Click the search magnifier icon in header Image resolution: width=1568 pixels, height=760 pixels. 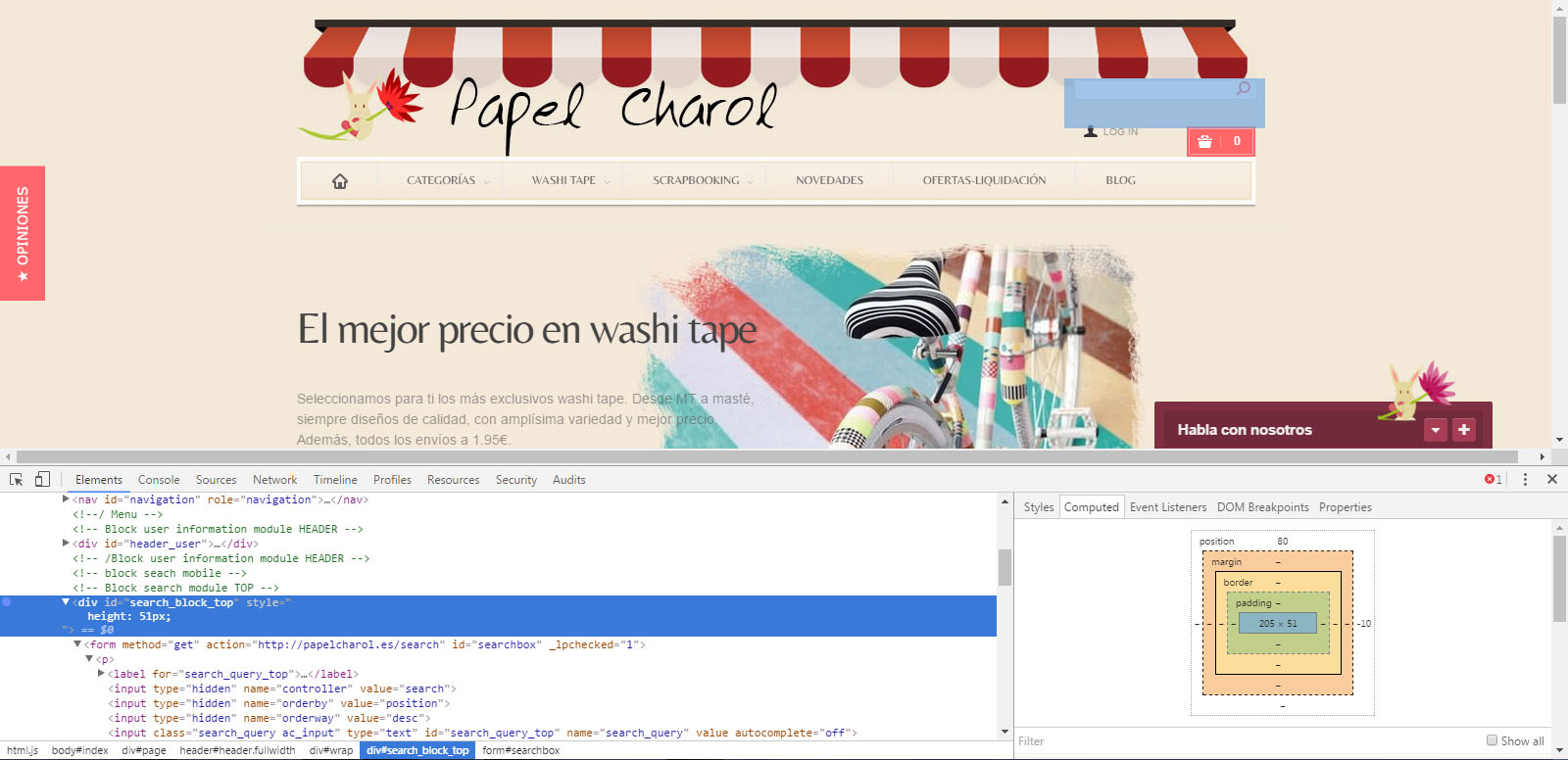click(x=1243, y=89)
